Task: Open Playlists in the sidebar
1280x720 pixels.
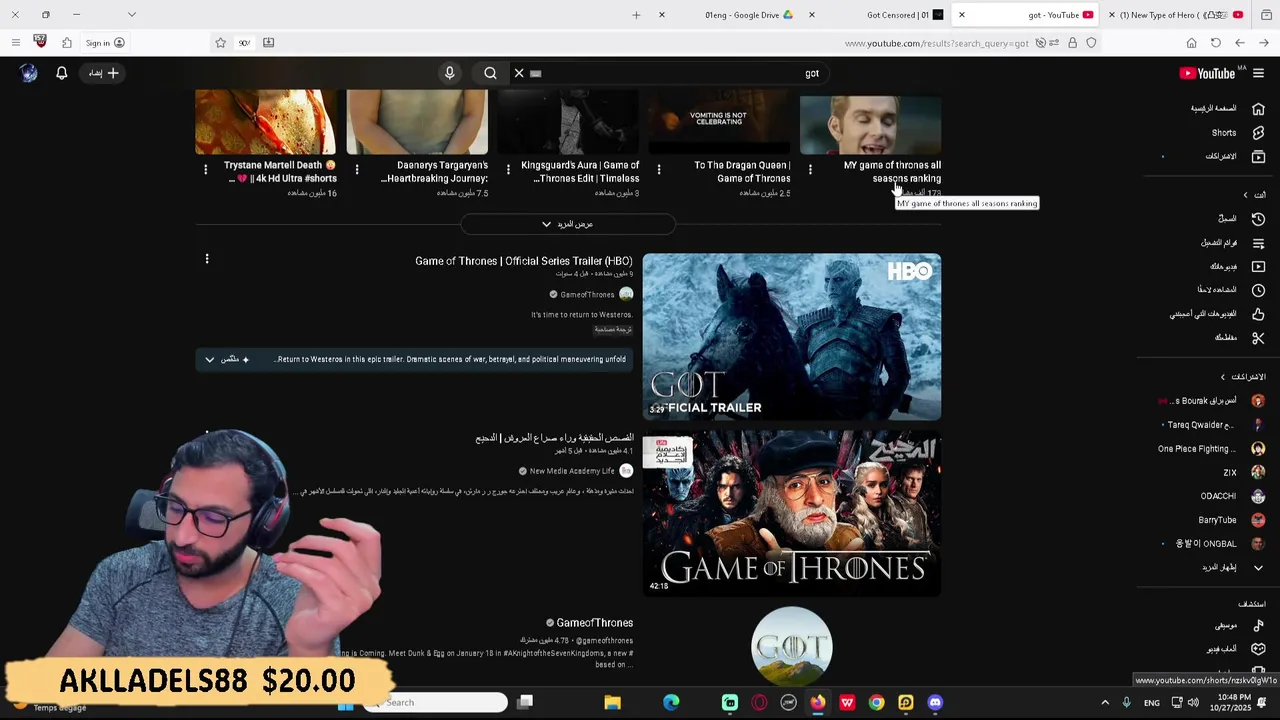Action: coord(1233,242)
